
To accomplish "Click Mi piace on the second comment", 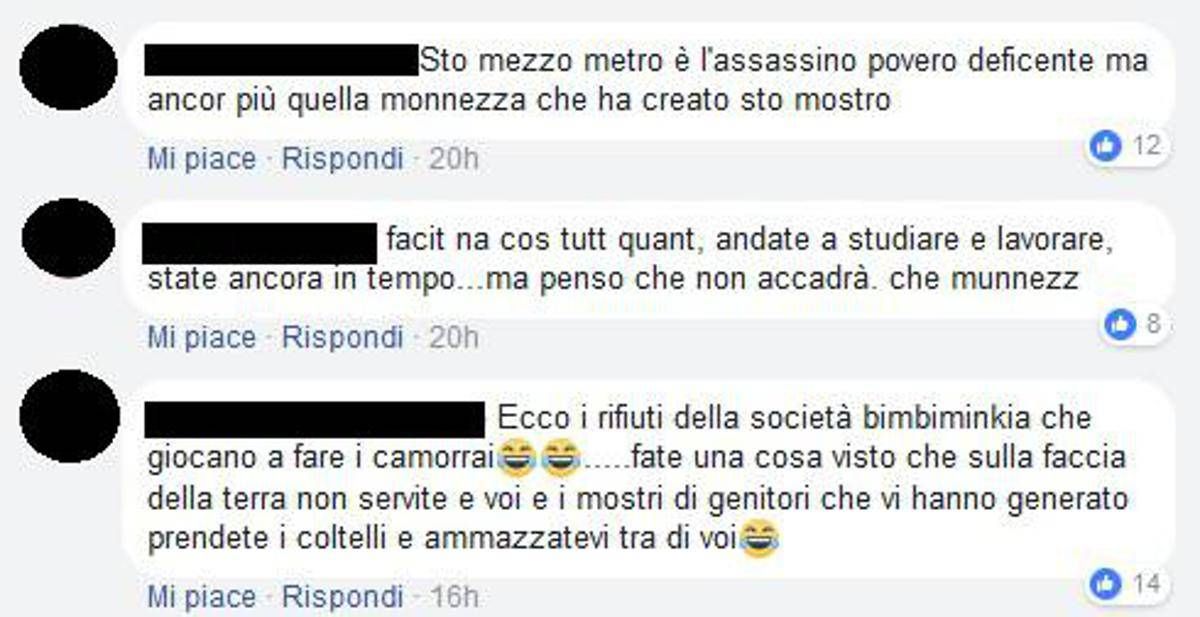I will pos(202,337).
